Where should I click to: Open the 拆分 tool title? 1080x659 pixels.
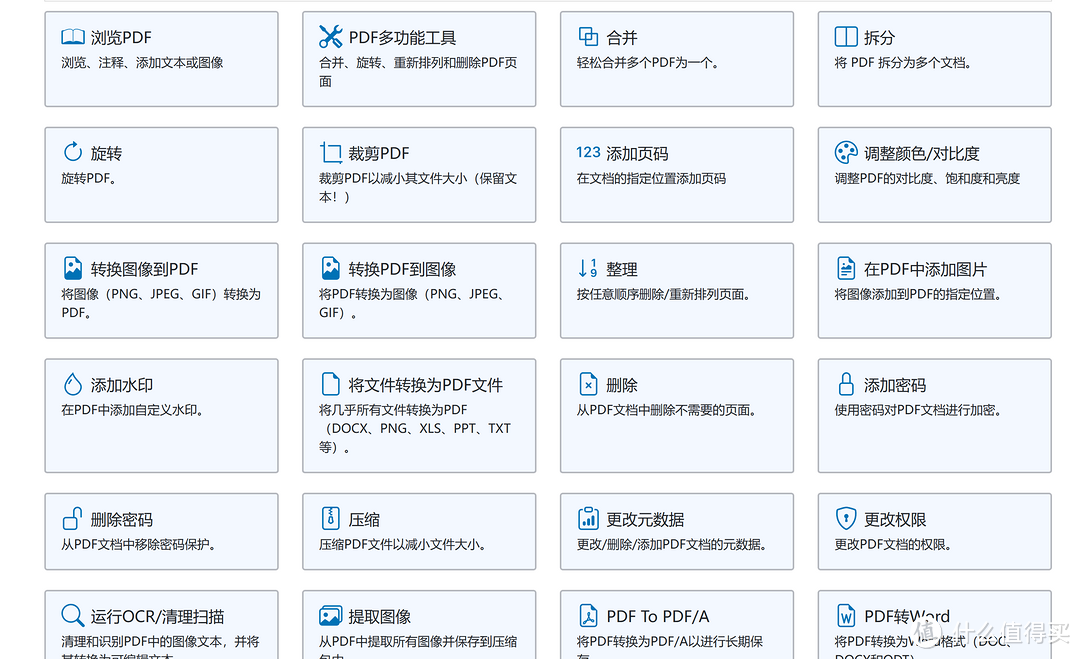880,37
